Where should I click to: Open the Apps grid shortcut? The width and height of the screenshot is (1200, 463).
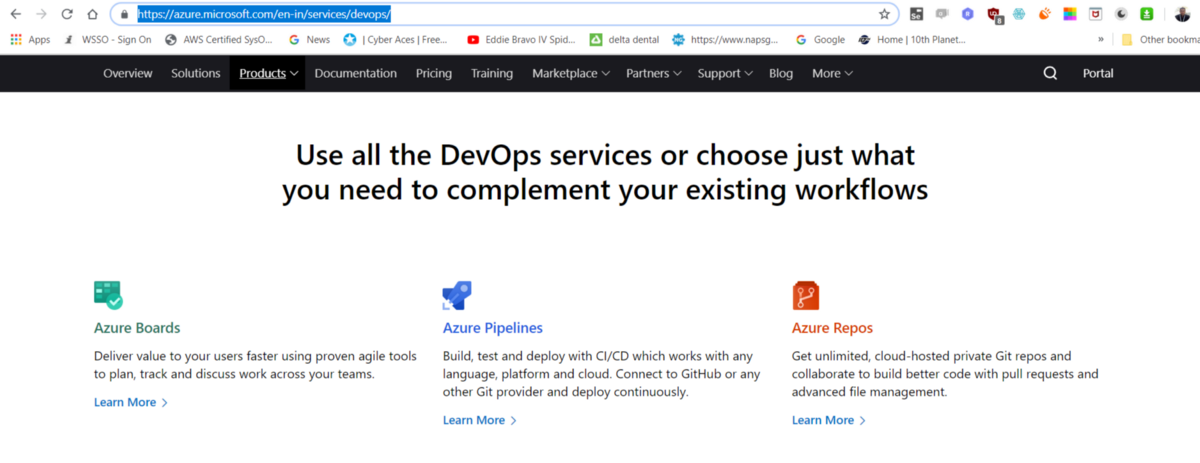coord(30,40)
